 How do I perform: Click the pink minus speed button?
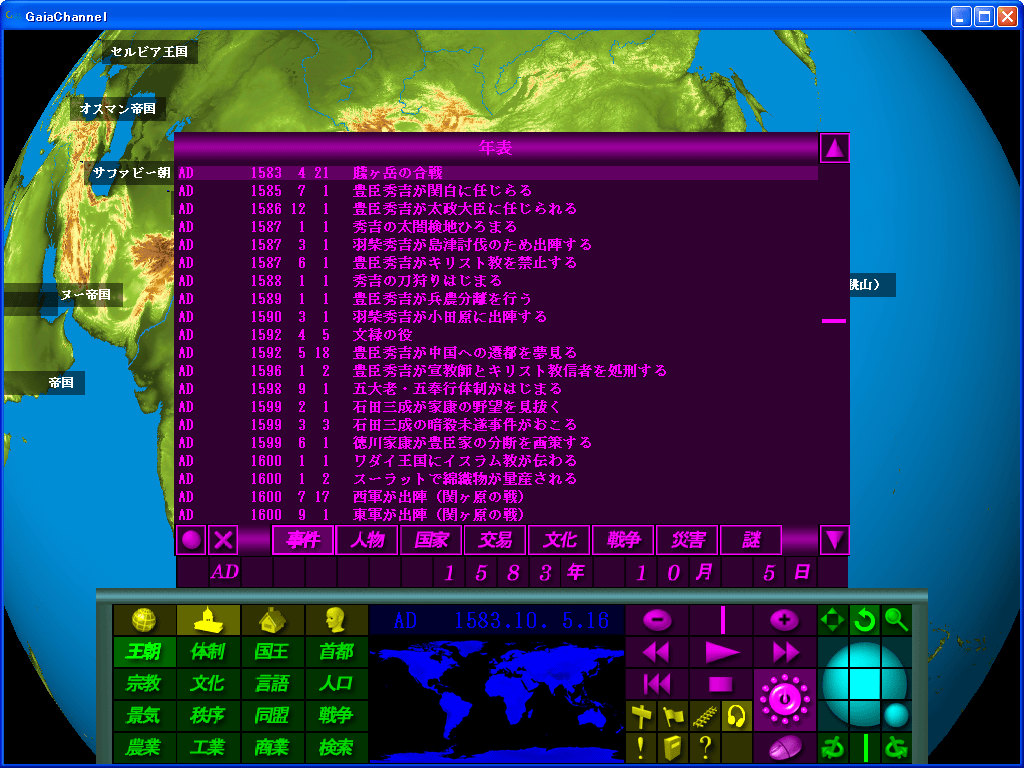point(657,620)
